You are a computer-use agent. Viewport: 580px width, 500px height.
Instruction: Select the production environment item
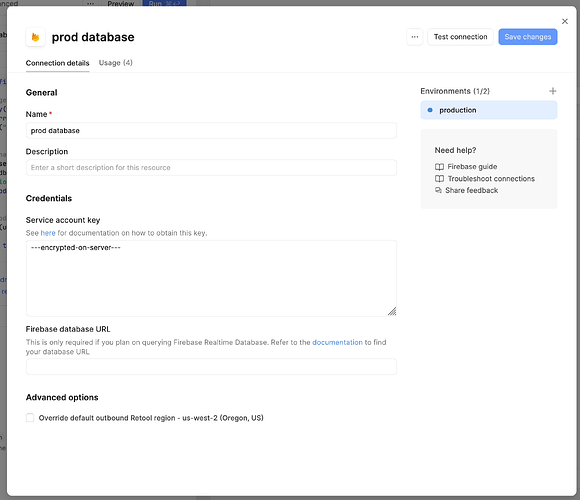coord(489,110)
